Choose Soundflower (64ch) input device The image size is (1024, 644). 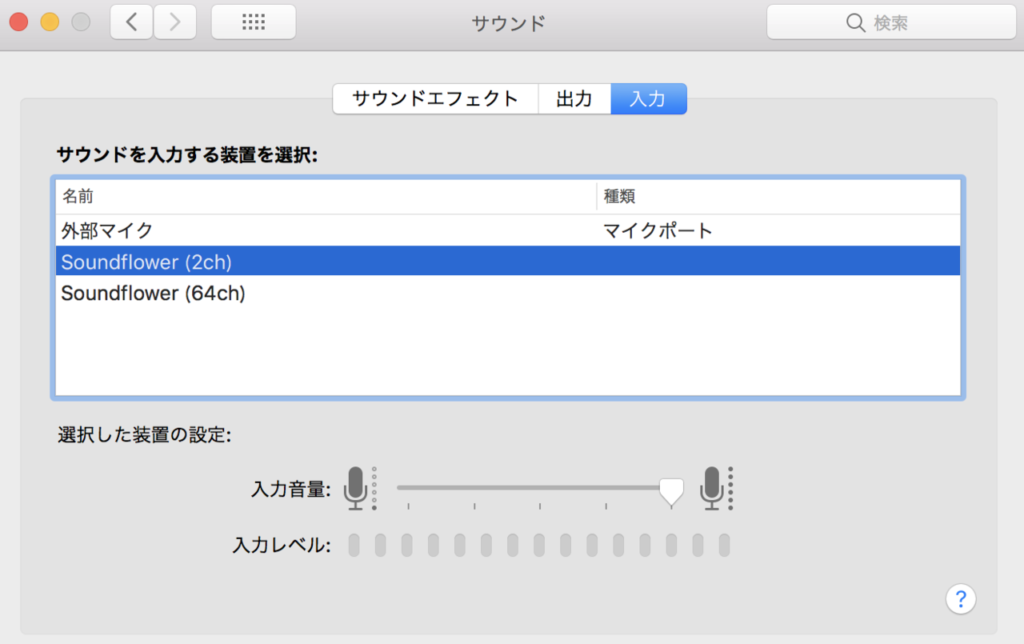coord(508,293)
